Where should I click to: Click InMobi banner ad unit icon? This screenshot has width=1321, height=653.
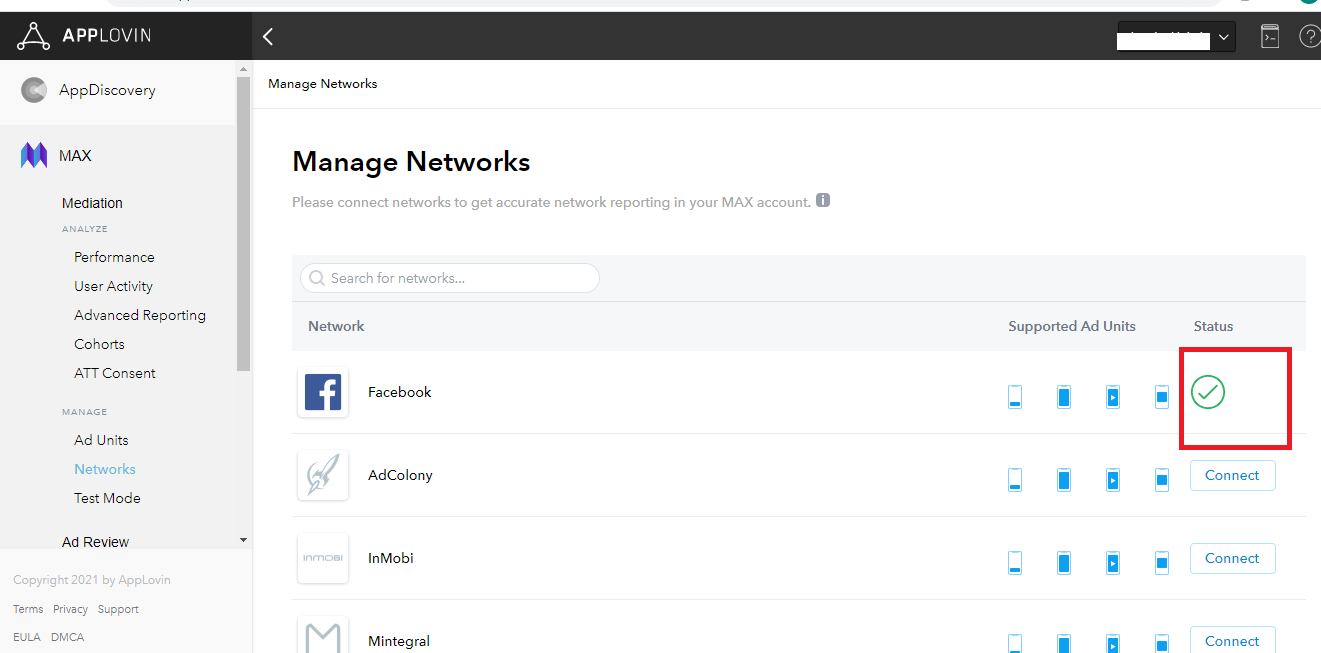[1015, 563]
